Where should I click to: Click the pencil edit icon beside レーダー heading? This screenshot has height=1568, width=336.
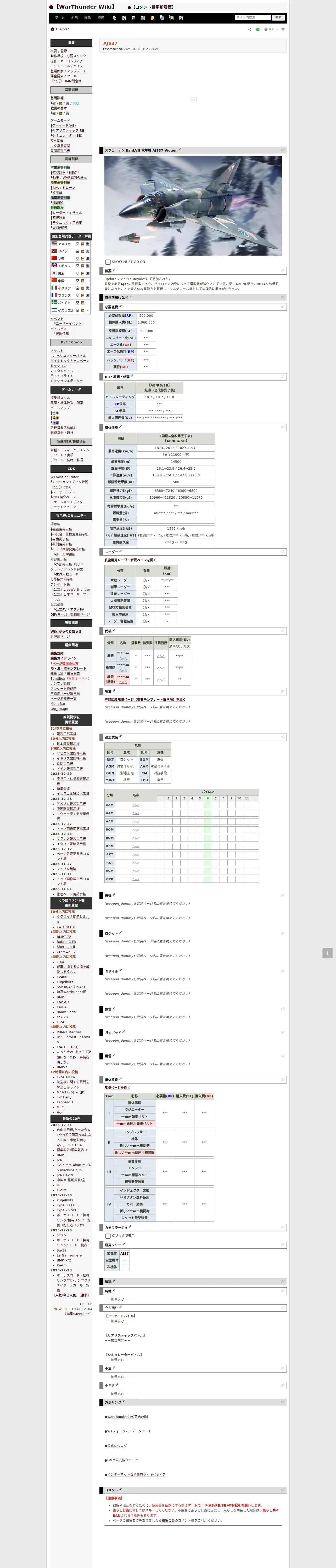121,551
